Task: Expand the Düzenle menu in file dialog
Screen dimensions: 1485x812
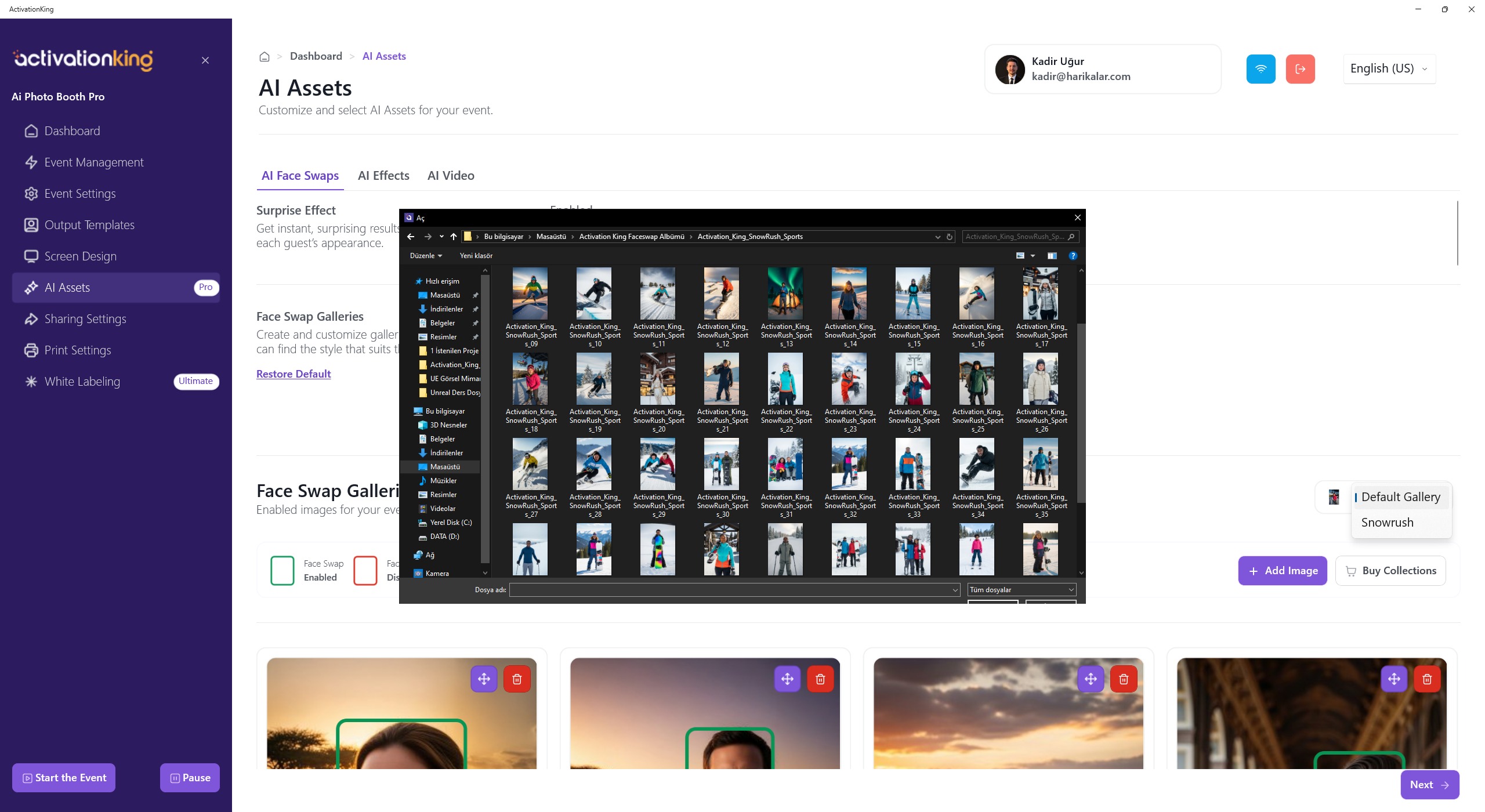Action: point(426,256)
